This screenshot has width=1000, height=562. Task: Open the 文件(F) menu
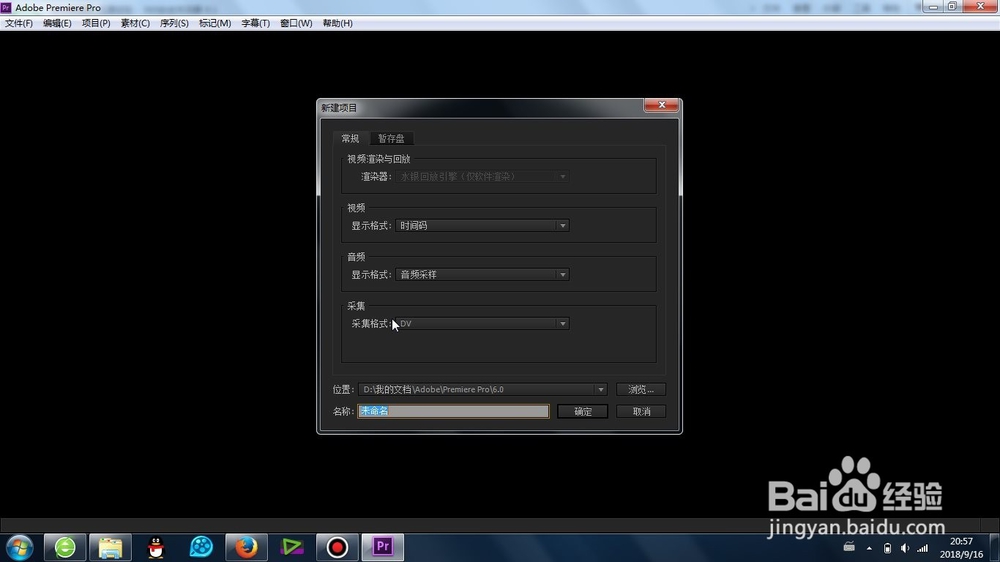point(18,23)
